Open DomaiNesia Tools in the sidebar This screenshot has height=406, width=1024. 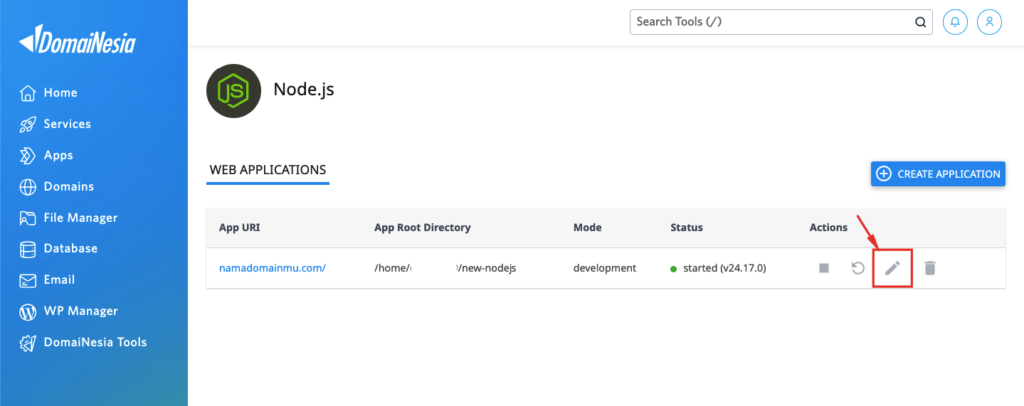[95, 342]
